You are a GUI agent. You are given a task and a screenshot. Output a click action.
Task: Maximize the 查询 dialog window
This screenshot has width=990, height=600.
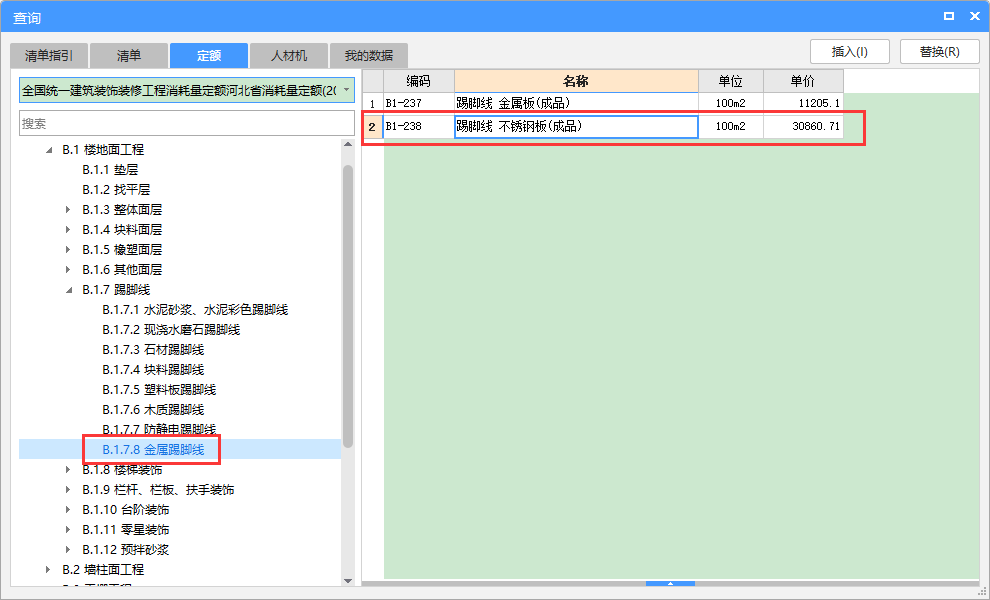click(x=948, y=16)
